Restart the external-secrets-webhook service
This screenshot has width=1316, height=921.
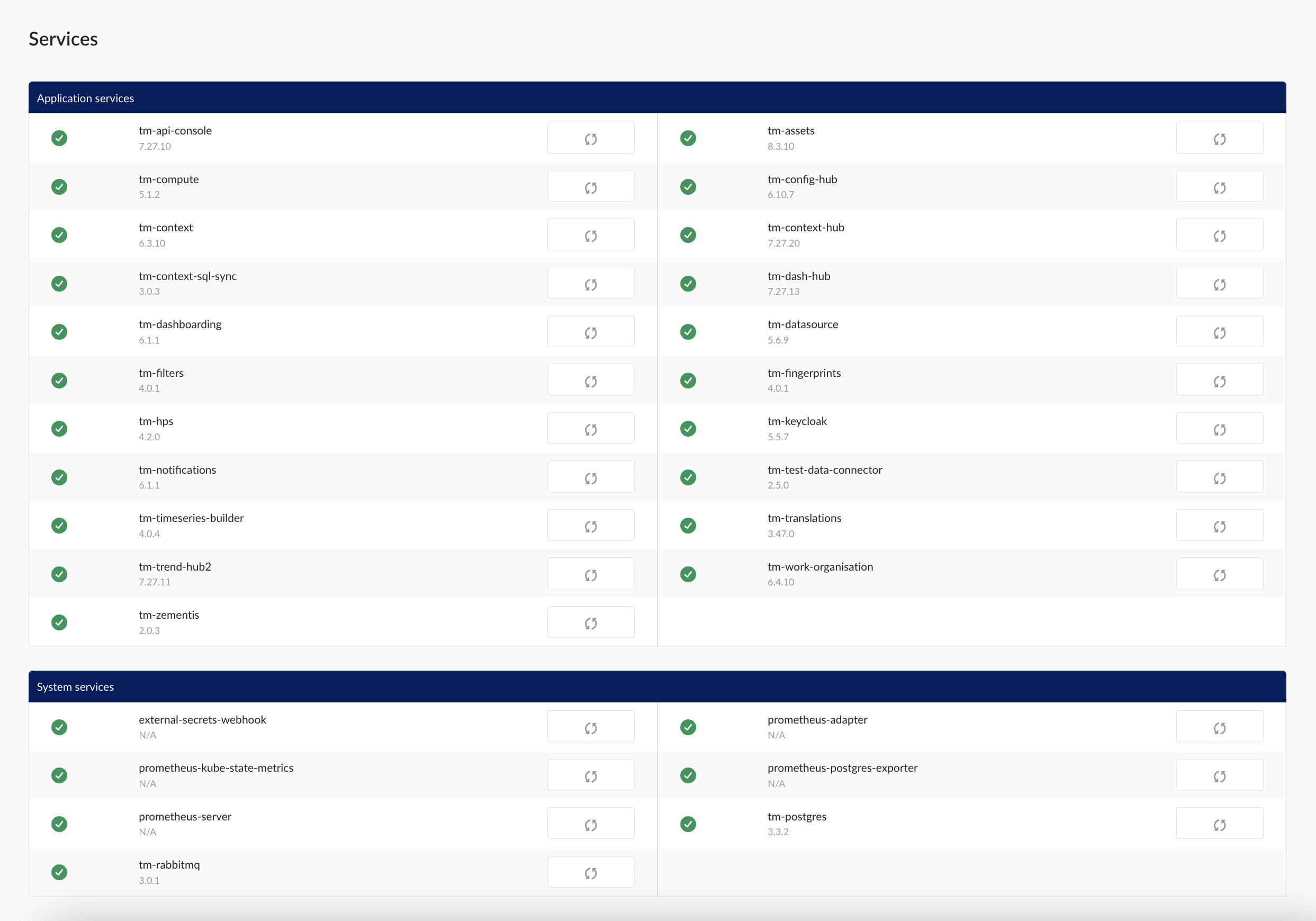pyautogui.click(x=590, y=727)
